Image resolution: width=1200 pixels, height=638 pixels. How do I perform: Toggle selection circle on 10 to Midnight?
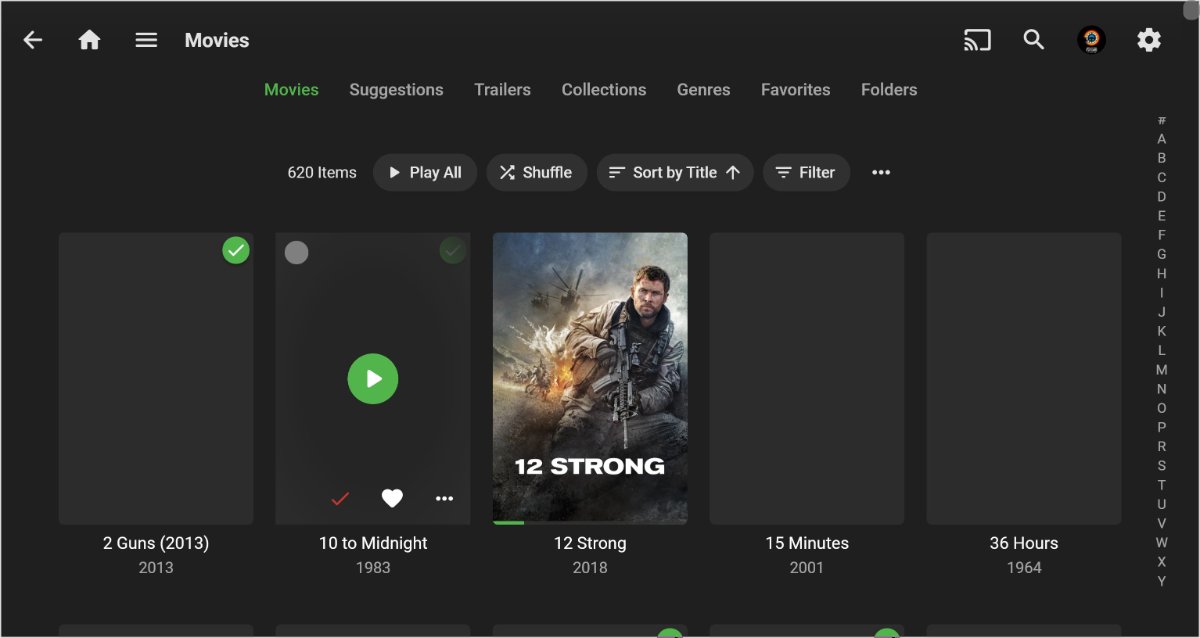296,252
